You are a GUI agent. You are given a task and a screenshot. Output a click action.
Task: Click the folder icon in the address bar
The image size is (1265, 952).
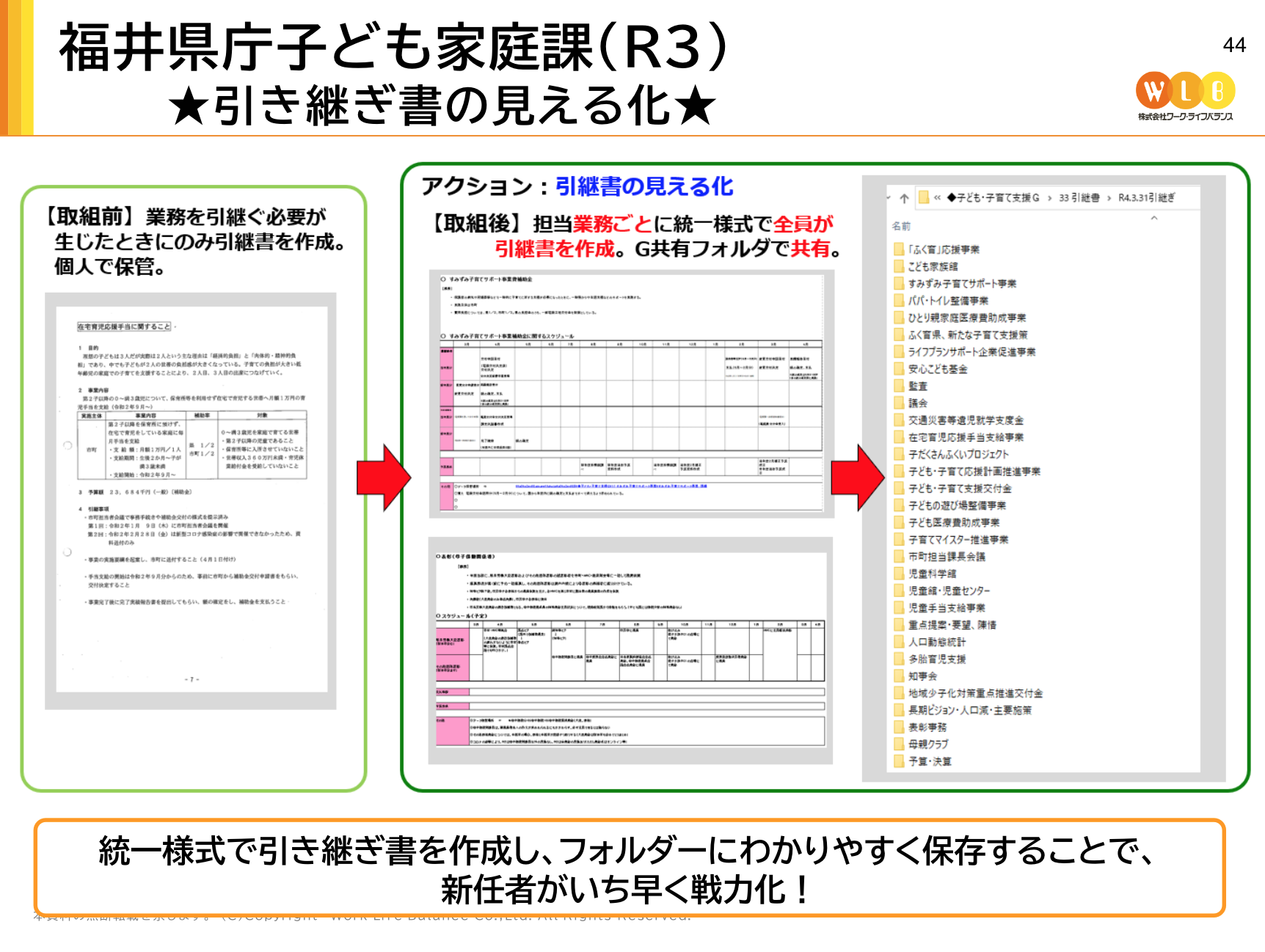point(924,197)
